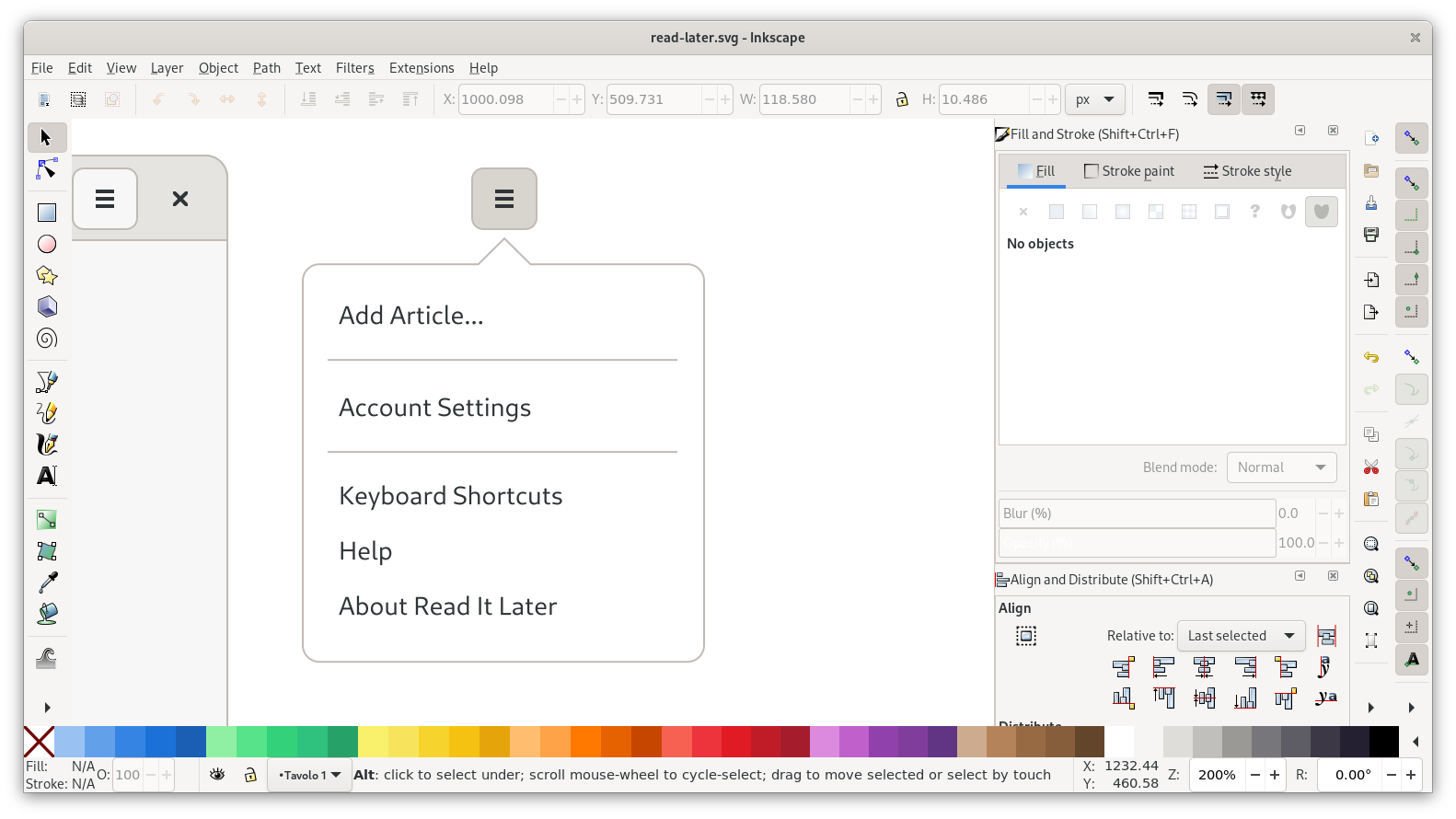Select the 3D box tool
Viewport: 1456px width, 819px height.
(47, 306)
